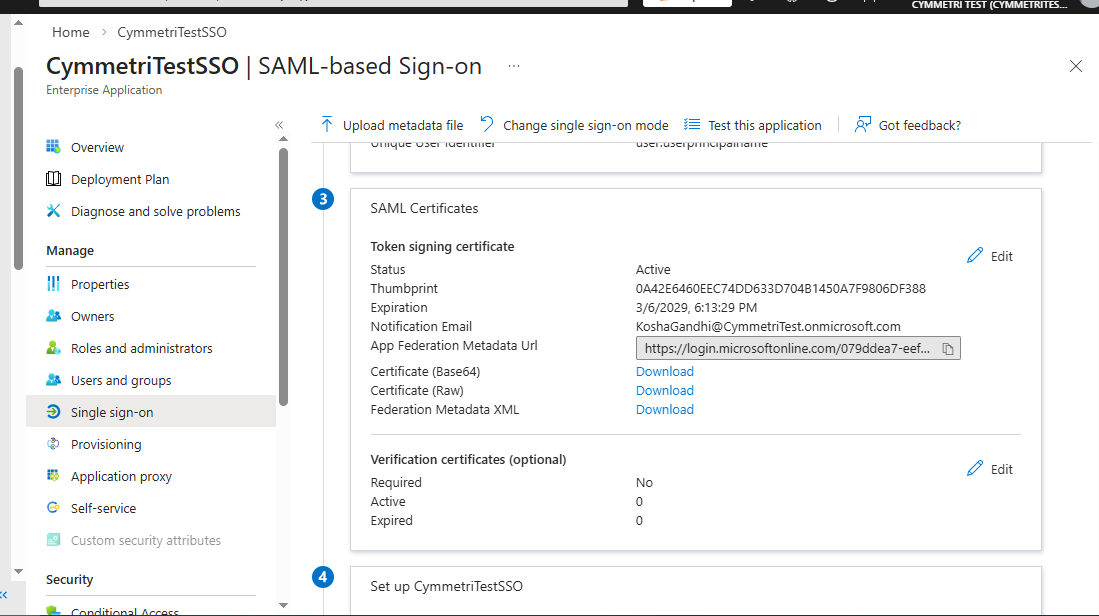Edit the Verification certificates section
The height and width of the screenshot is (616, 1099).
coord(990,469)
